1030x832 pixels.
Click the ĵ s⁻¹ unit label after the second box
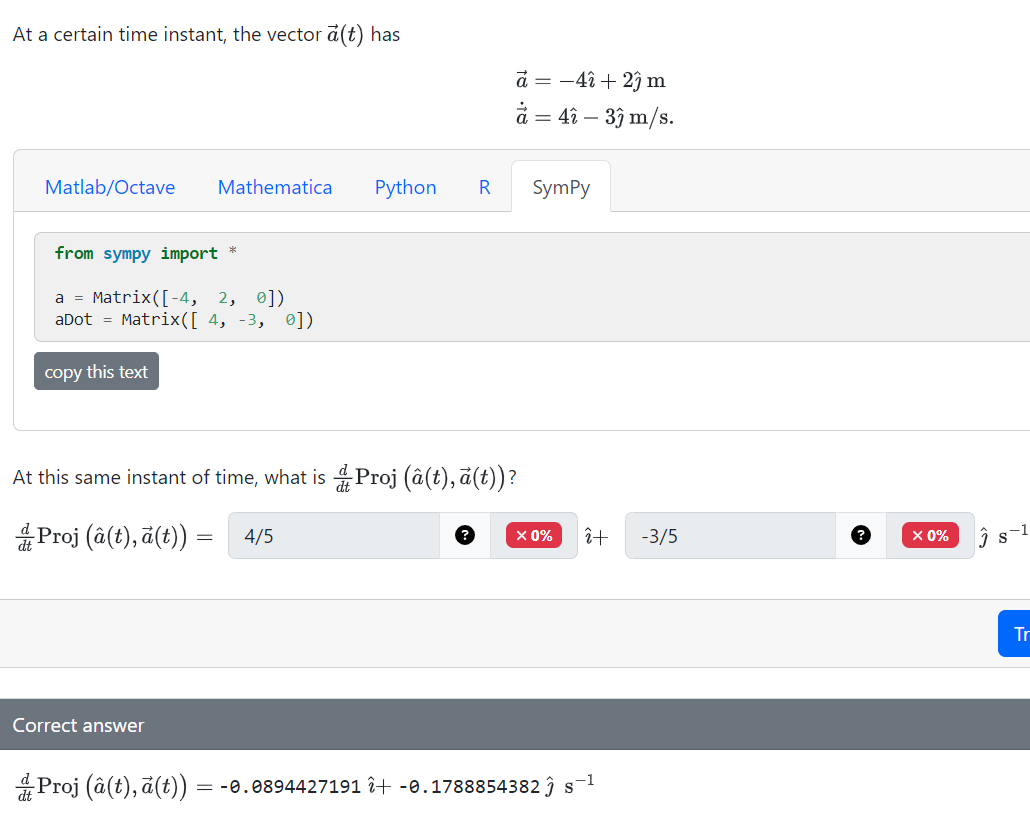(x=1003, y=535)
